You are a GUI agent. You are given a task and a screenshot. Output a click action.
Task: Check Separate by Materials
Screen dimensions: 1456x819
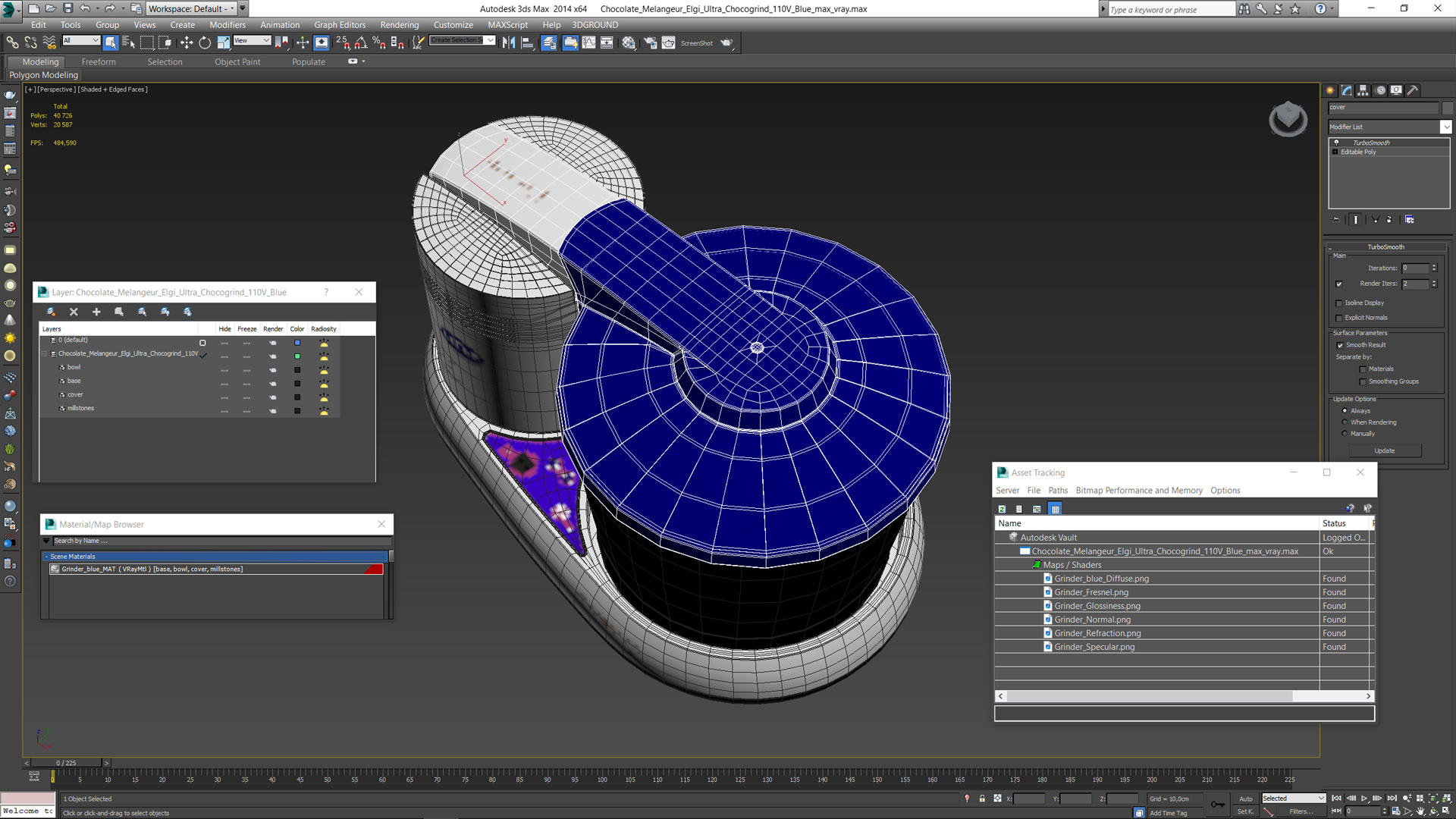coord(1363,369)
